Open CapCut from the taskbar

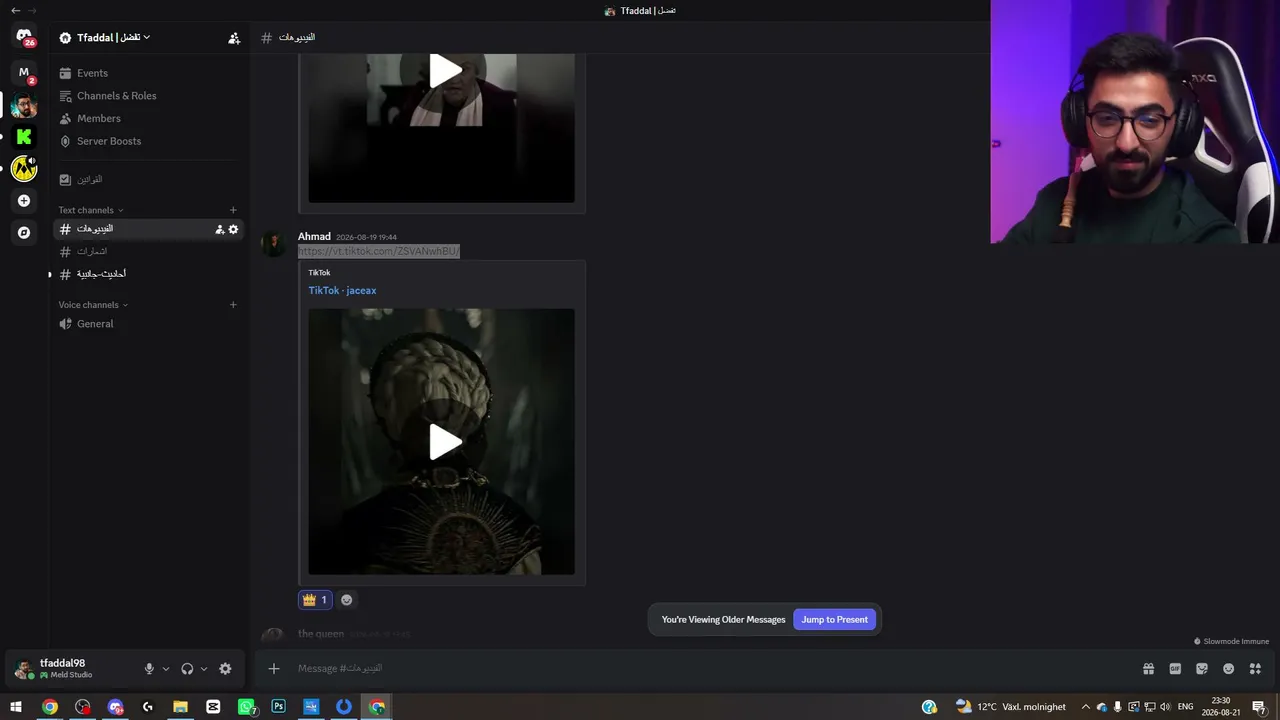[213, 707]
